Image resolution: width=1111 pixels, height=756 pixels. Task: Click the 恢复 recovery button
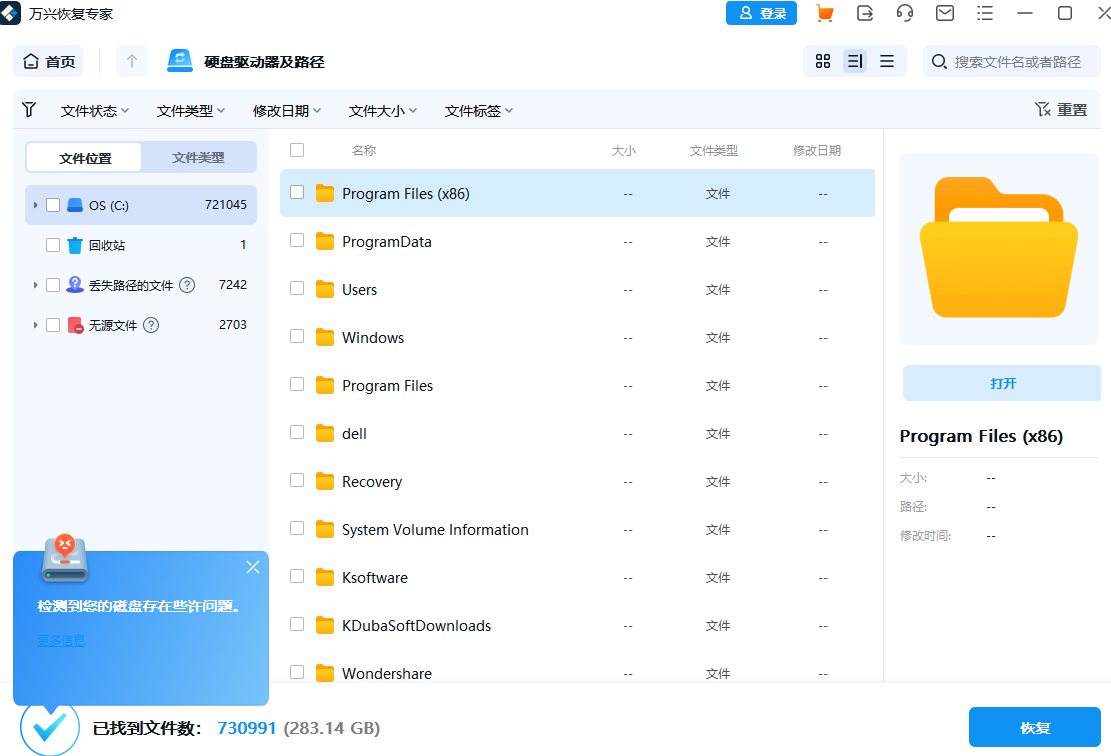(x=1035, y=727)
